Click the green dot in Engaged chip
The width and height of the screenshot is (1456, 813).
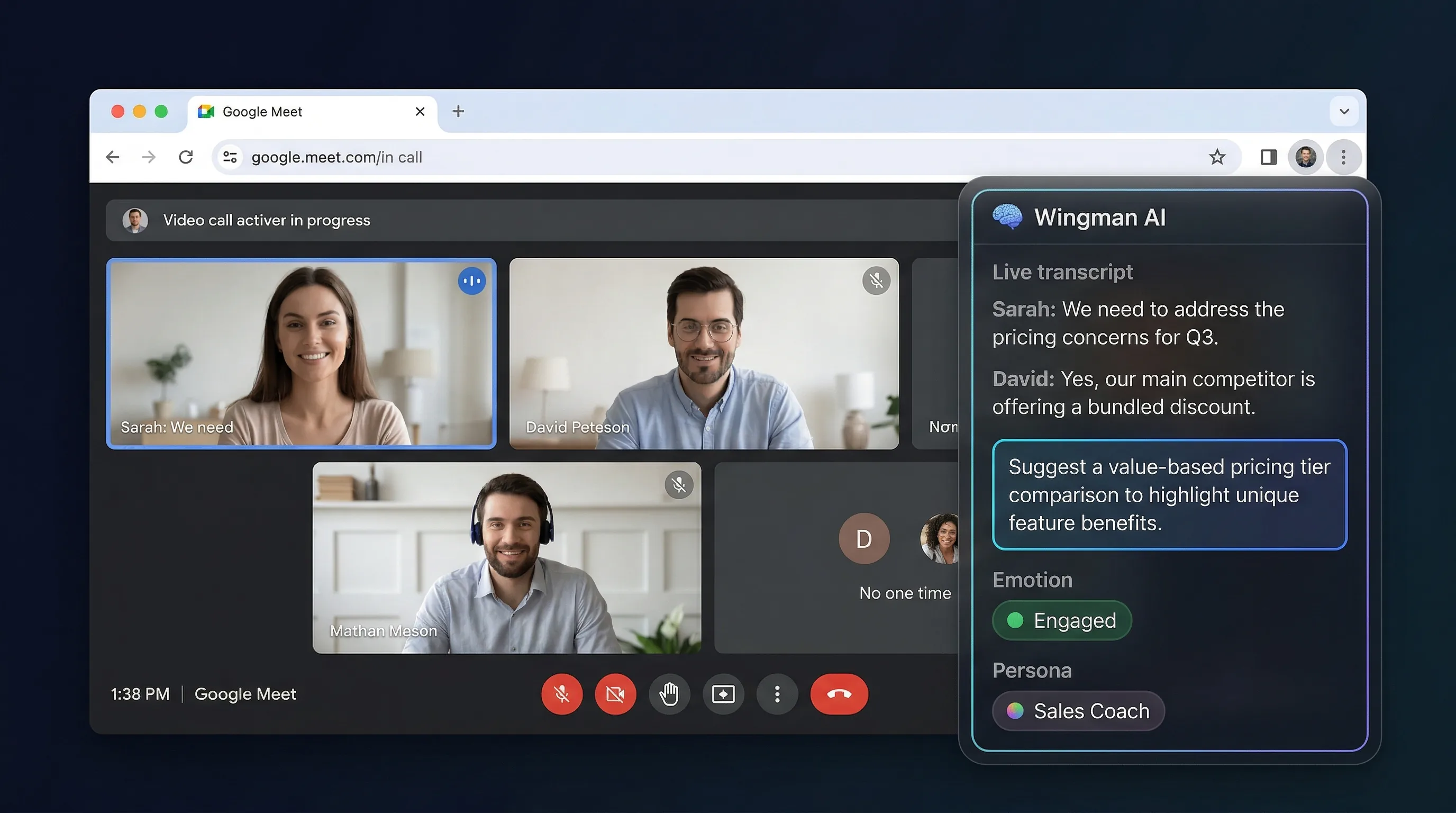pos(1015,620)
